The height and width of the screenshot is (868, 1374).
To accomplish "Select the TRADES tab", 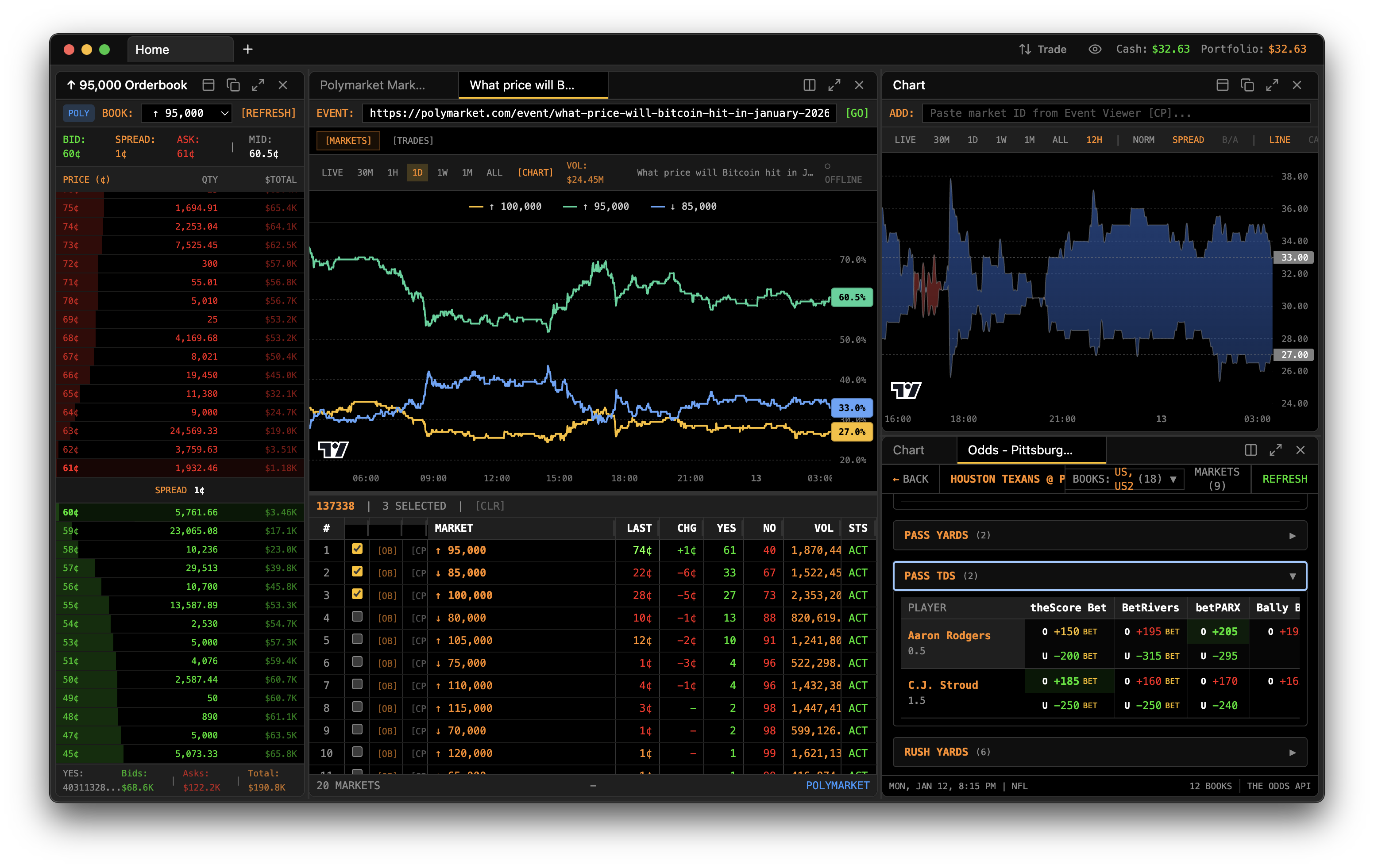I will click(413, 141).
